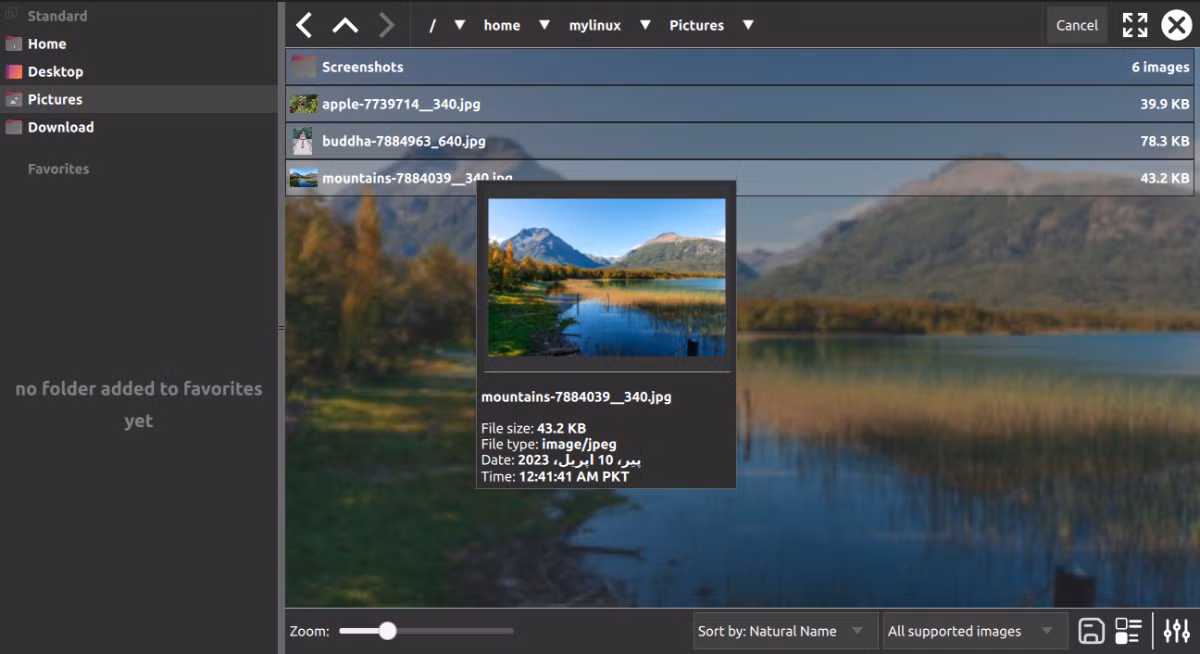The height and width of the screenshot is (654, 1200).
Task: Click the 6 images count label
Action: click(1160, 67)
